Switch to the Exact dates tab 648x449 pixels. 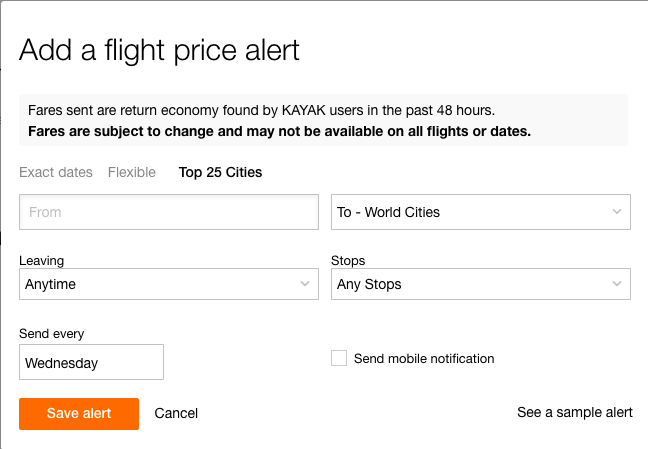click(x=56, y=172)
